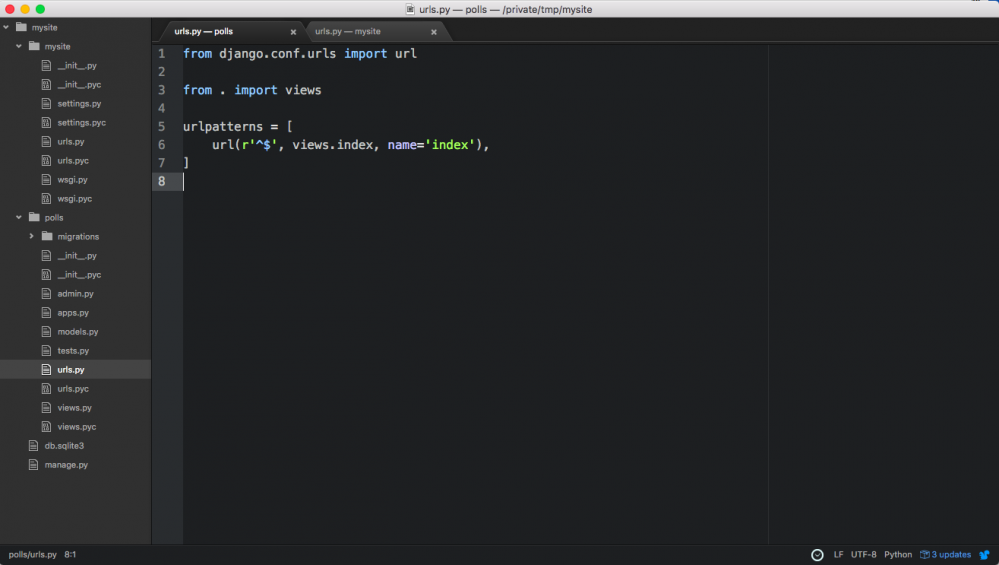Open the linter status circle icon
This screenshot has width=999, height=565.
(817, 555)
